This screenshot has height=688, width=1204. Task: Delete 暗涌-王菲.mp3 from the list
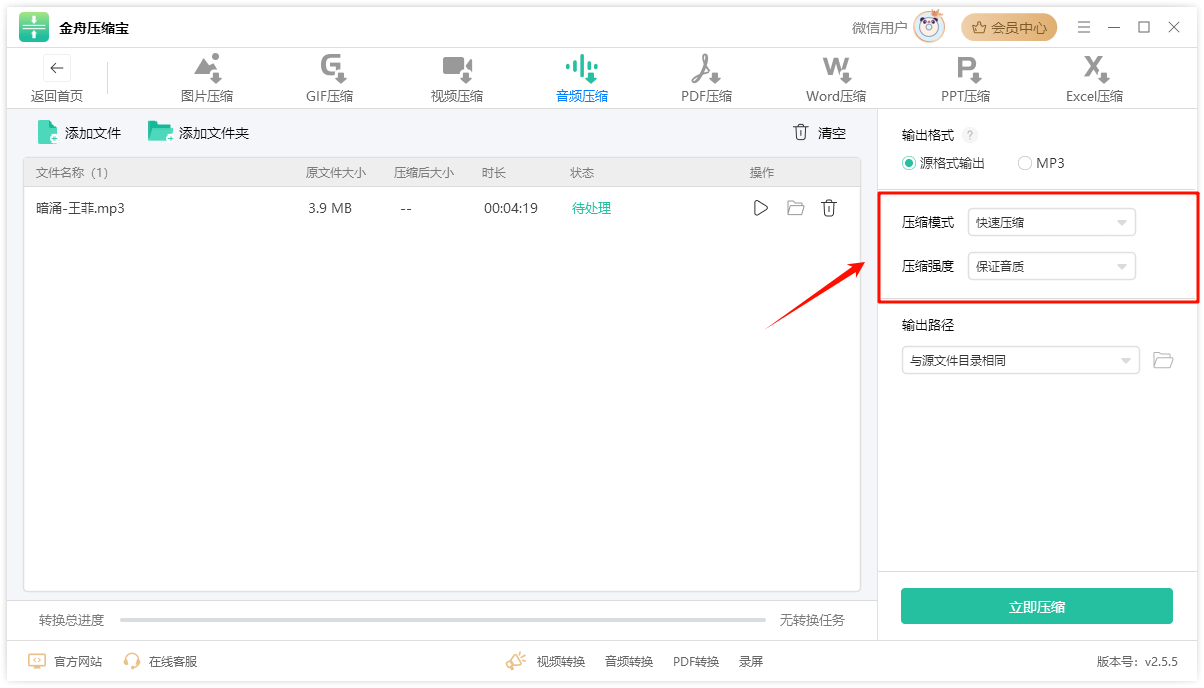pyautogui.click(x=829, y=208)
